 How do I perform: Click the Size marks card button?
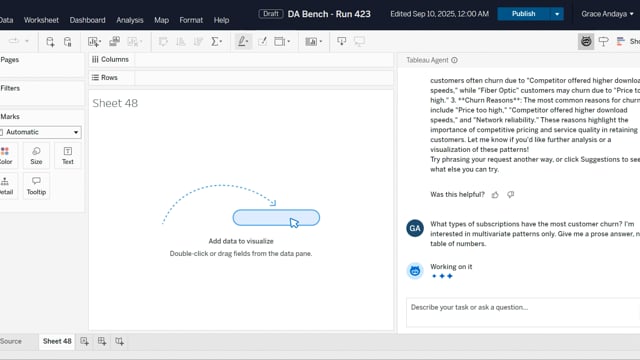click(36, 156)
